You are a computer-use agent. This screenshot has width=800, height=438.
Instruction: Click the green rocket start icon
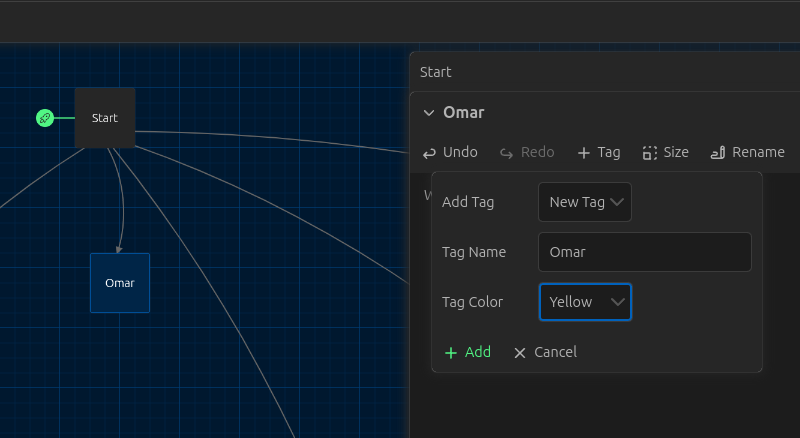tap(45, 118)
